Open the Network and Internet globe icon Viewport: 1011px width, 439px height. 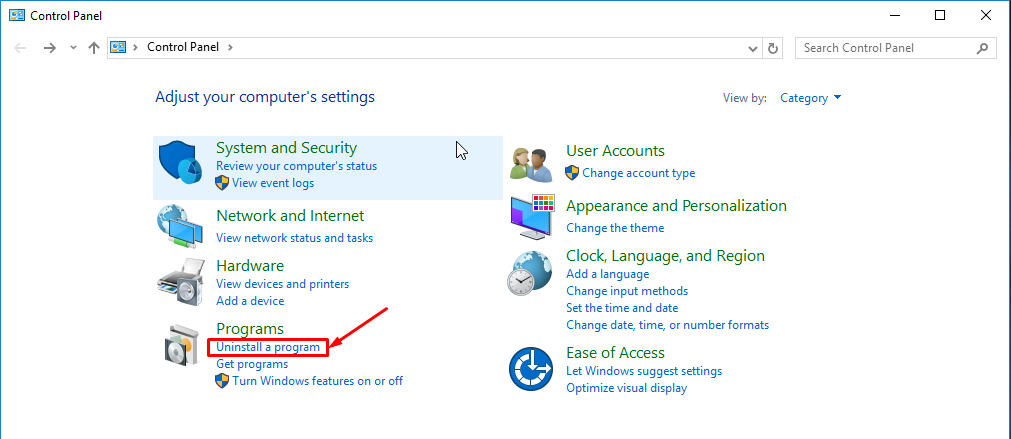(181, 228)
